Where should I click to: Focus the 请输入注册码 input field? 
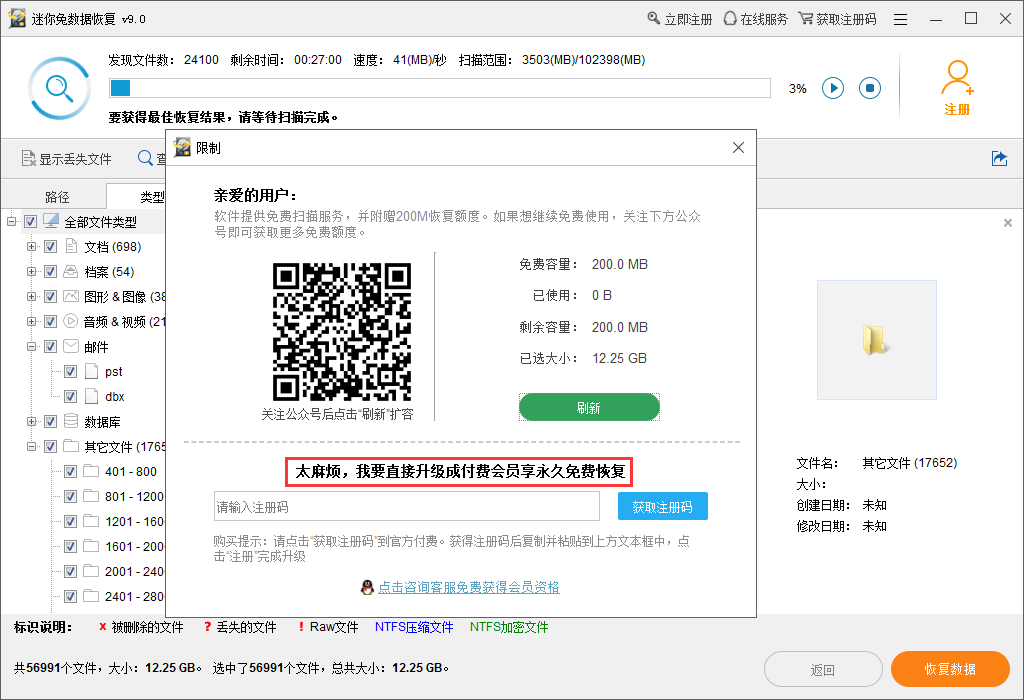tap(406, 507)
